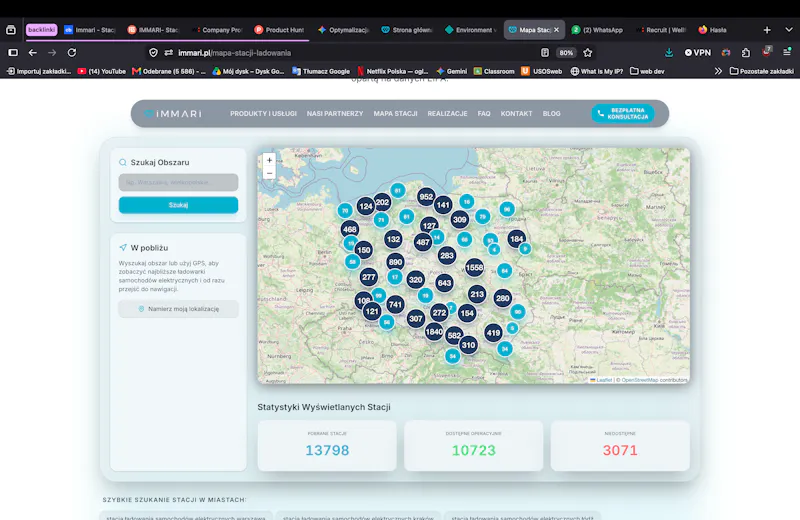Open NASI PARTNERZY menu item
The height and width of the screenshot is (520, 800).
click(x=335, y=114)
